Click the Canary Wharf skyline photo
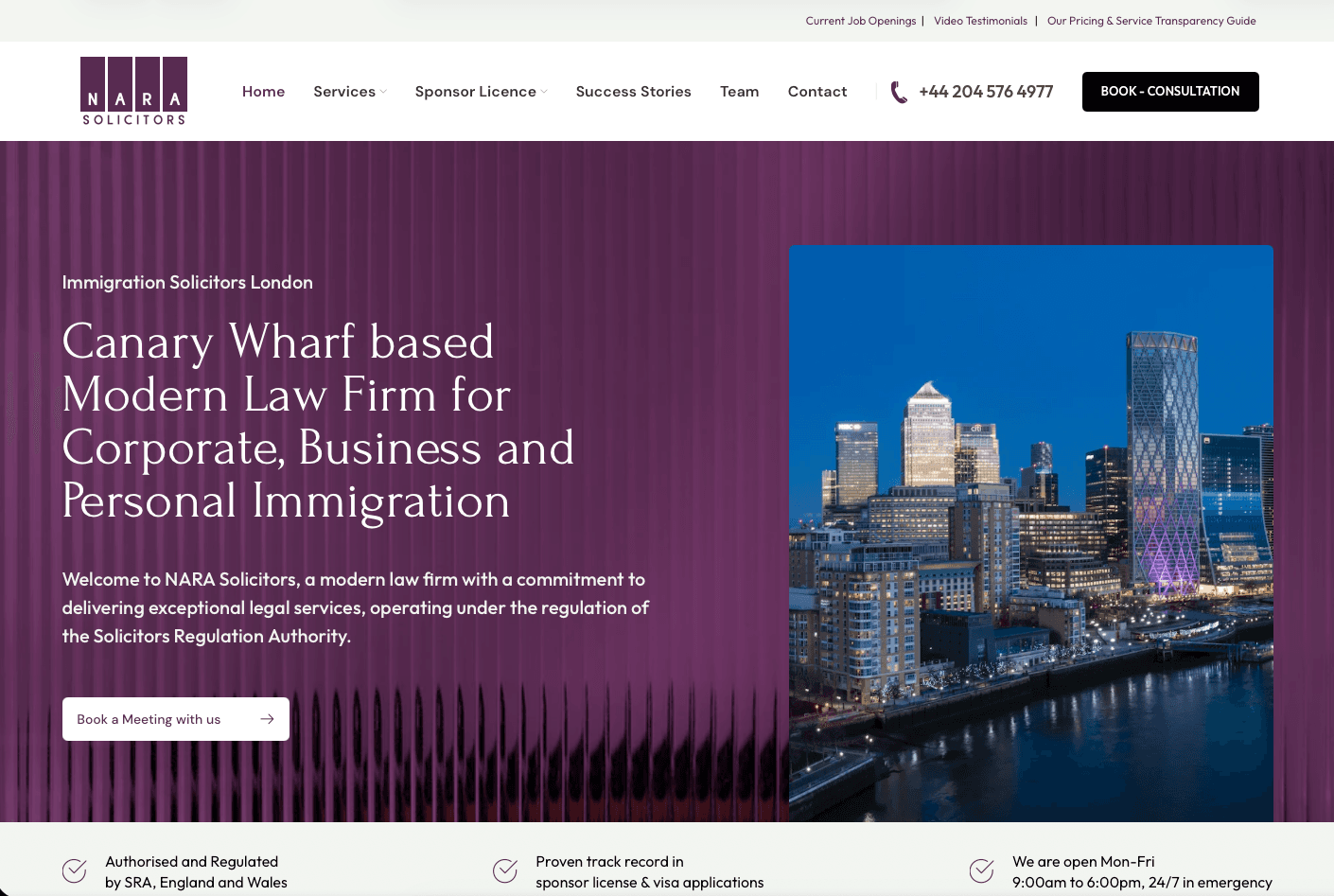Screen dimensions: 1334x896 tap(1030, 533)
